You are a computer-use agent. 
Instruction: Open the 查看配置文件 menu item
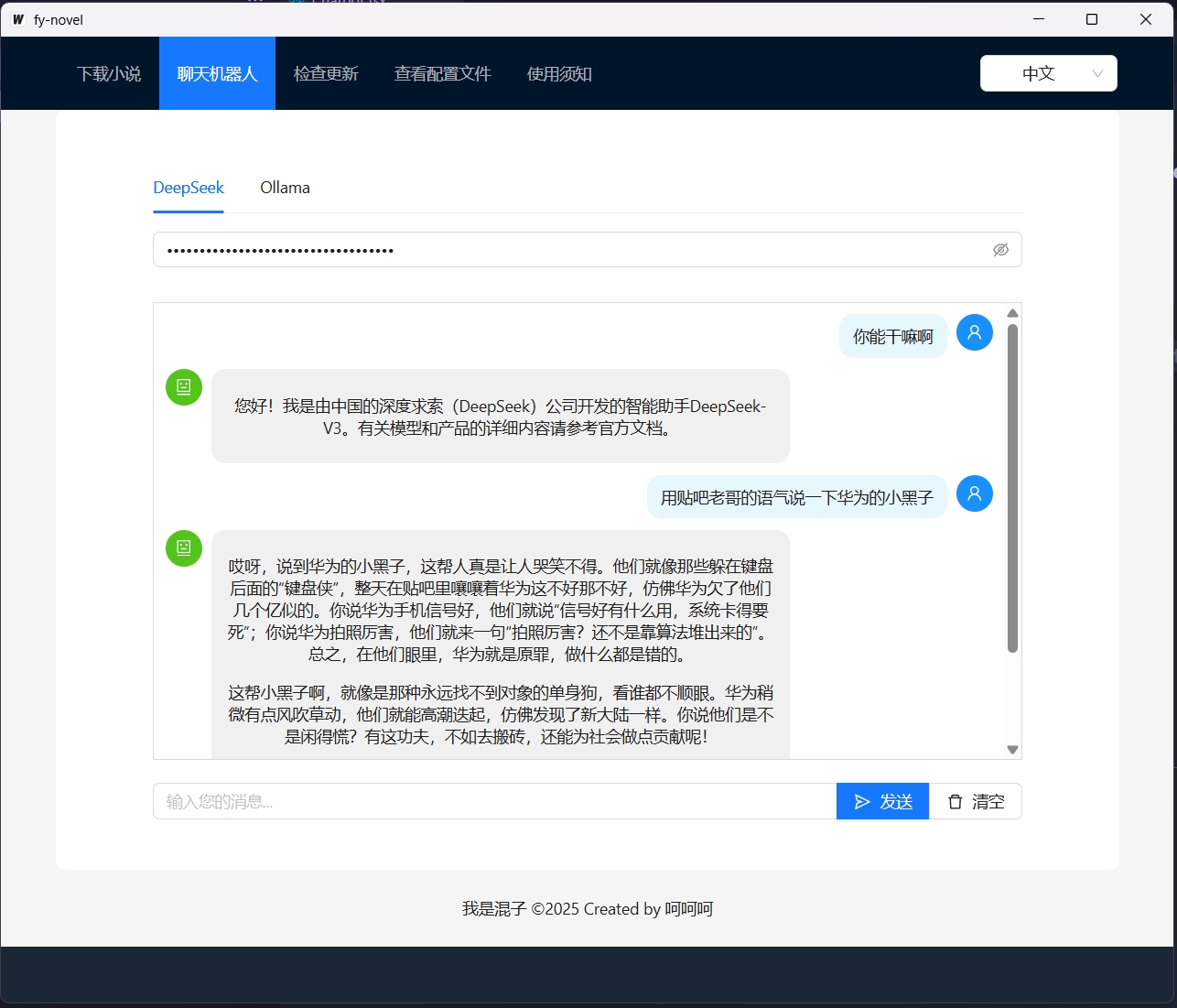coord(443,73)
